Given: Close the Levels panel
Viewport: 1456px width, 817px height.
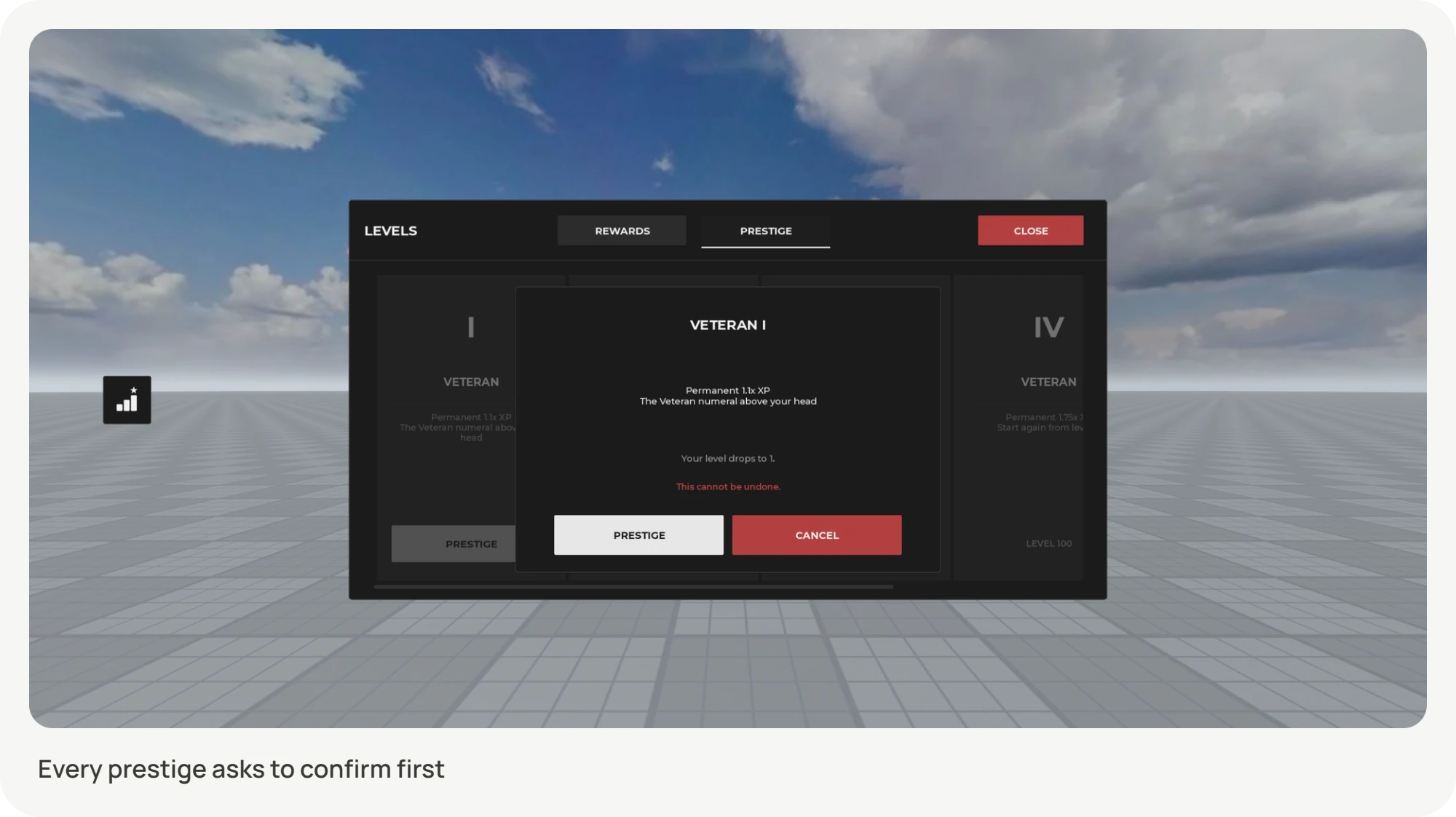Looking at the screenshot, I should click(x=1030, y=231).
